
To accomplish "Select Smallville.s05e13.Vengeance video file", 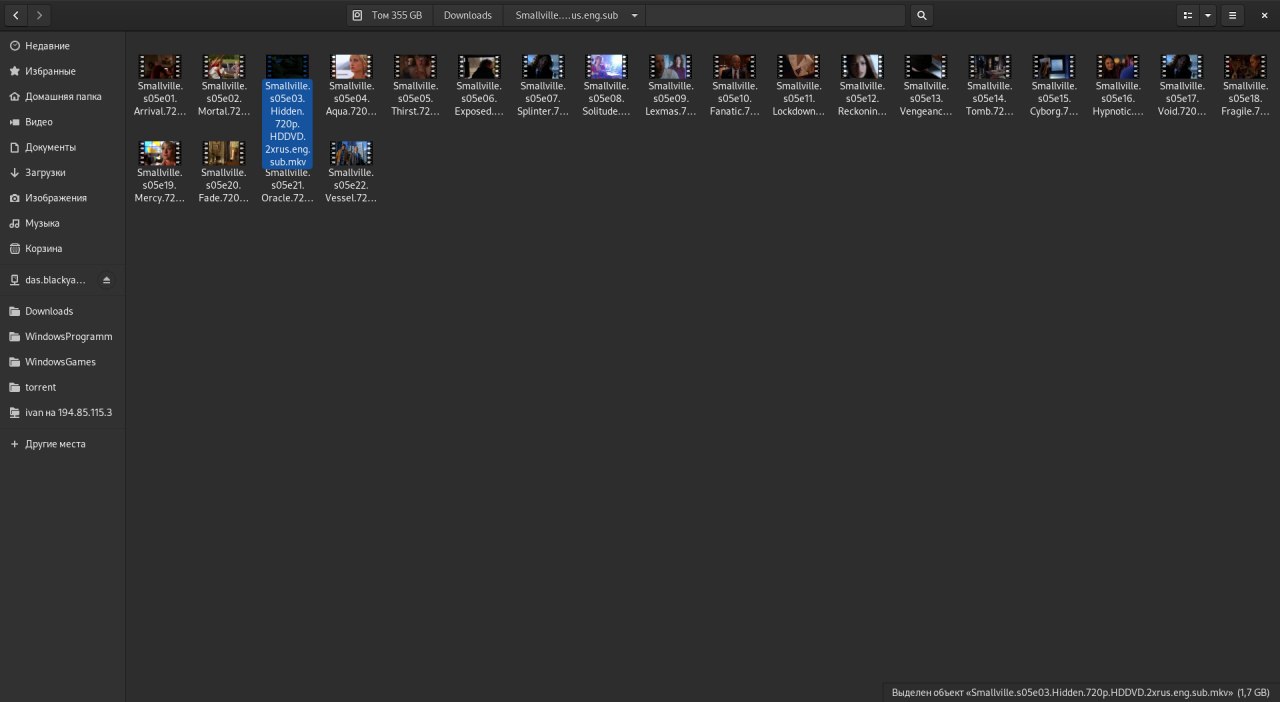I will (x=926, y=85).
